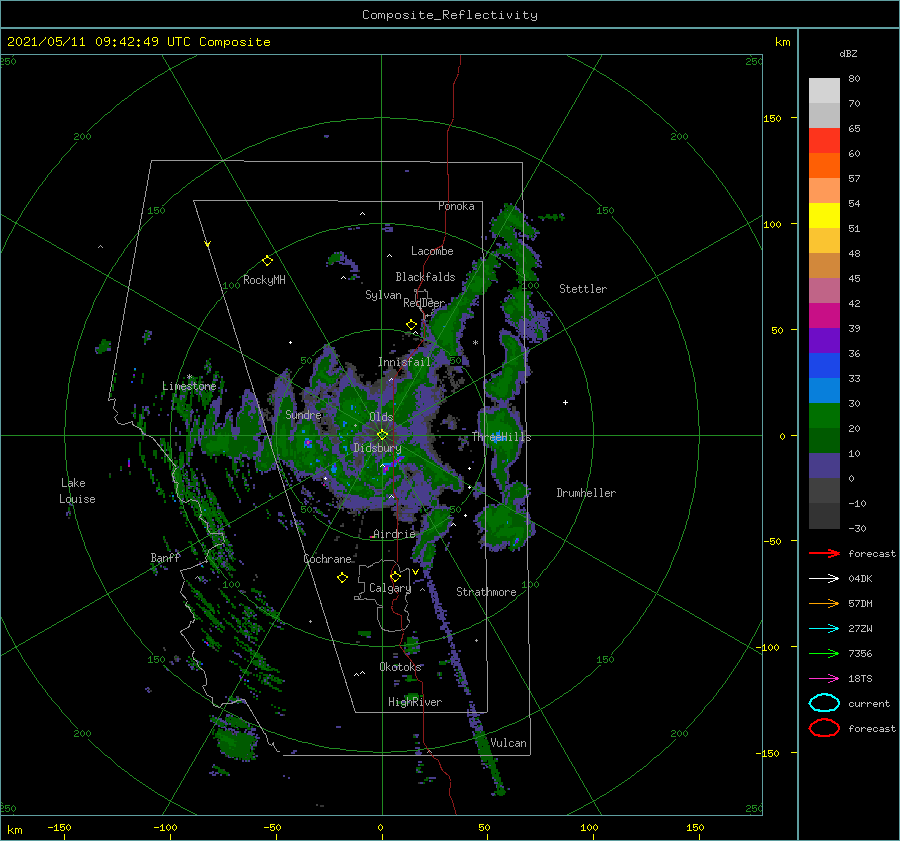The width and height of the screenshot is (900, 841).
Task: Click the Vulcan label
Action: tap(508, 743)
